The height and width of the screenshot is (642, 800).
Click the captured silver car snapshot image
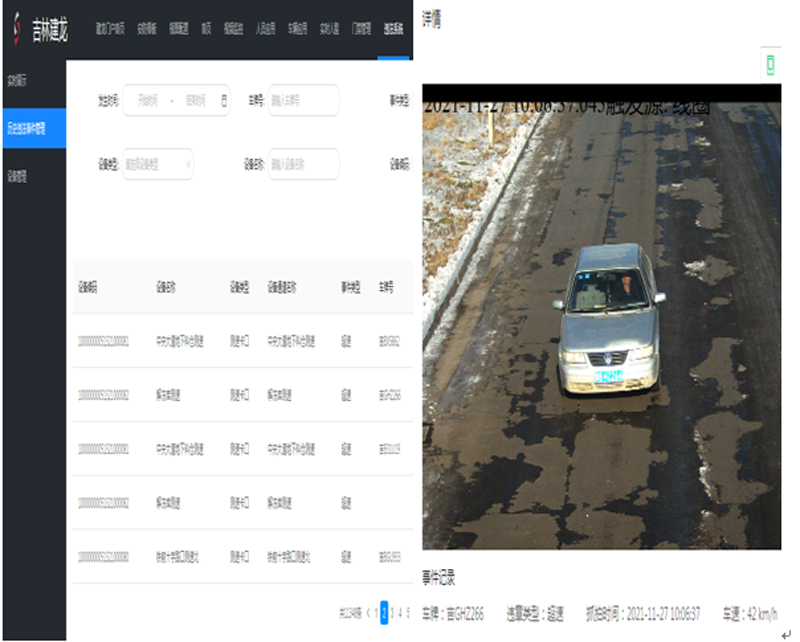coord(600,320)
